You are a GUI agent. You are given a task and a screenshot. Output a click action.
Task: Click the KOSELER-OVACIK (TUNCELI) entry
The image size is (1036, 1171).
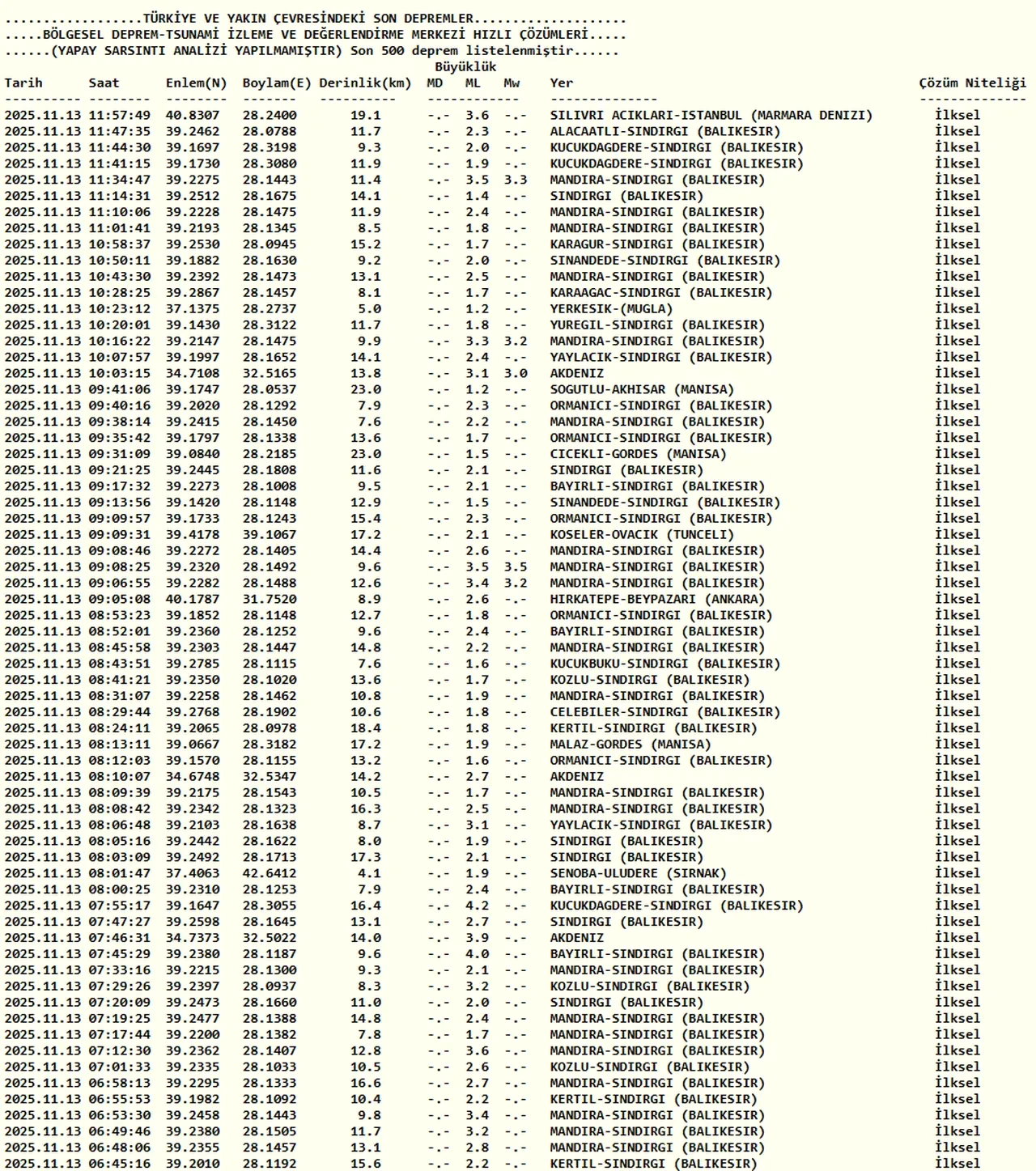click(642, 534)
